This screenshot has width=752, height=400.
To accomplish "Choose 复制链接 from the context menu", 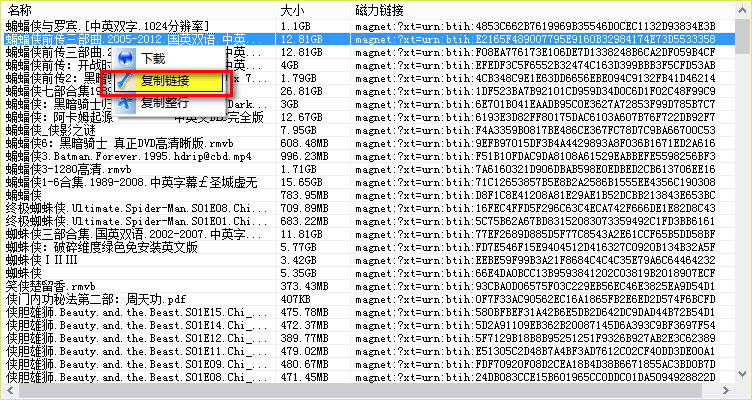I will click(x=168, y=82).
